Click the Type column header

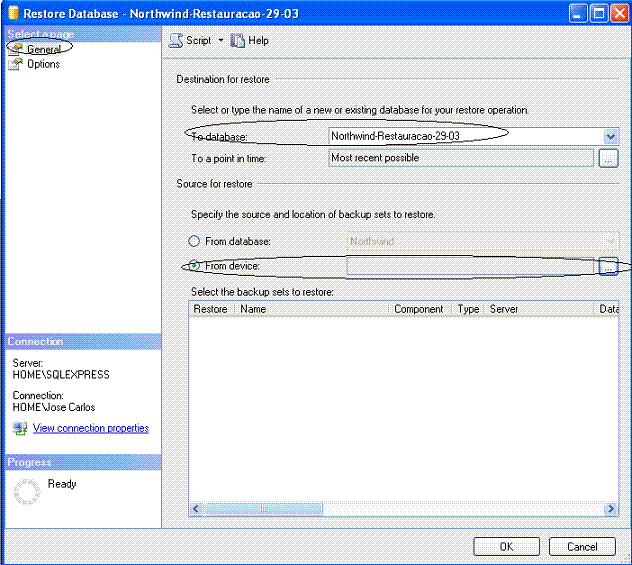[x=468, y=309]
